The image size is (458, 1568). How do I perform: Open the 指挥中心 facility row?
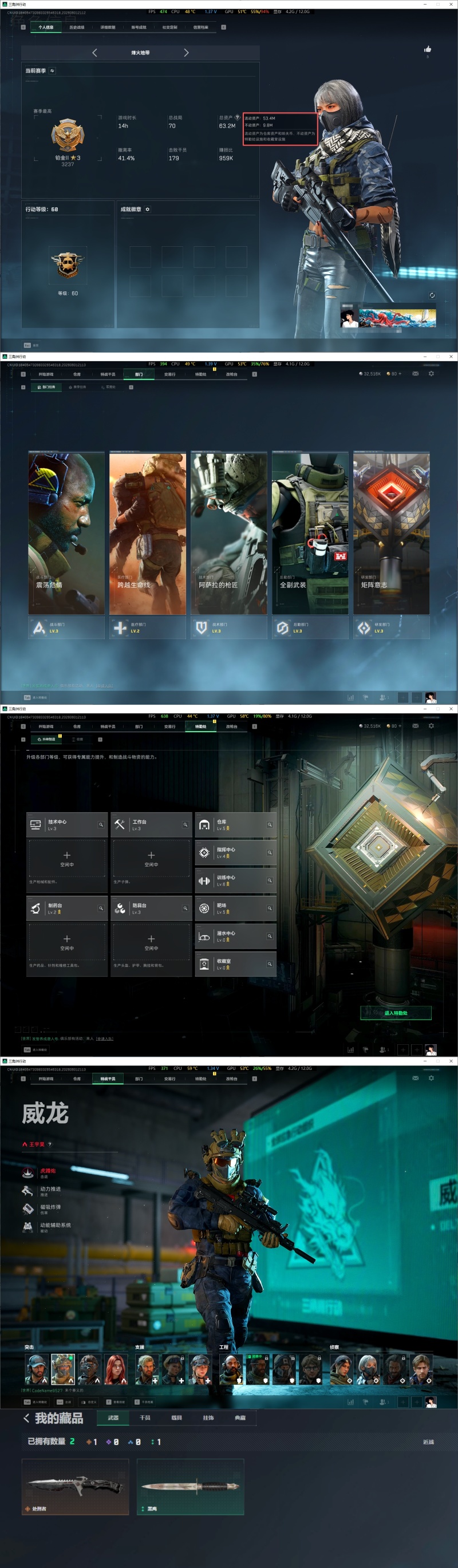[236, 853]
